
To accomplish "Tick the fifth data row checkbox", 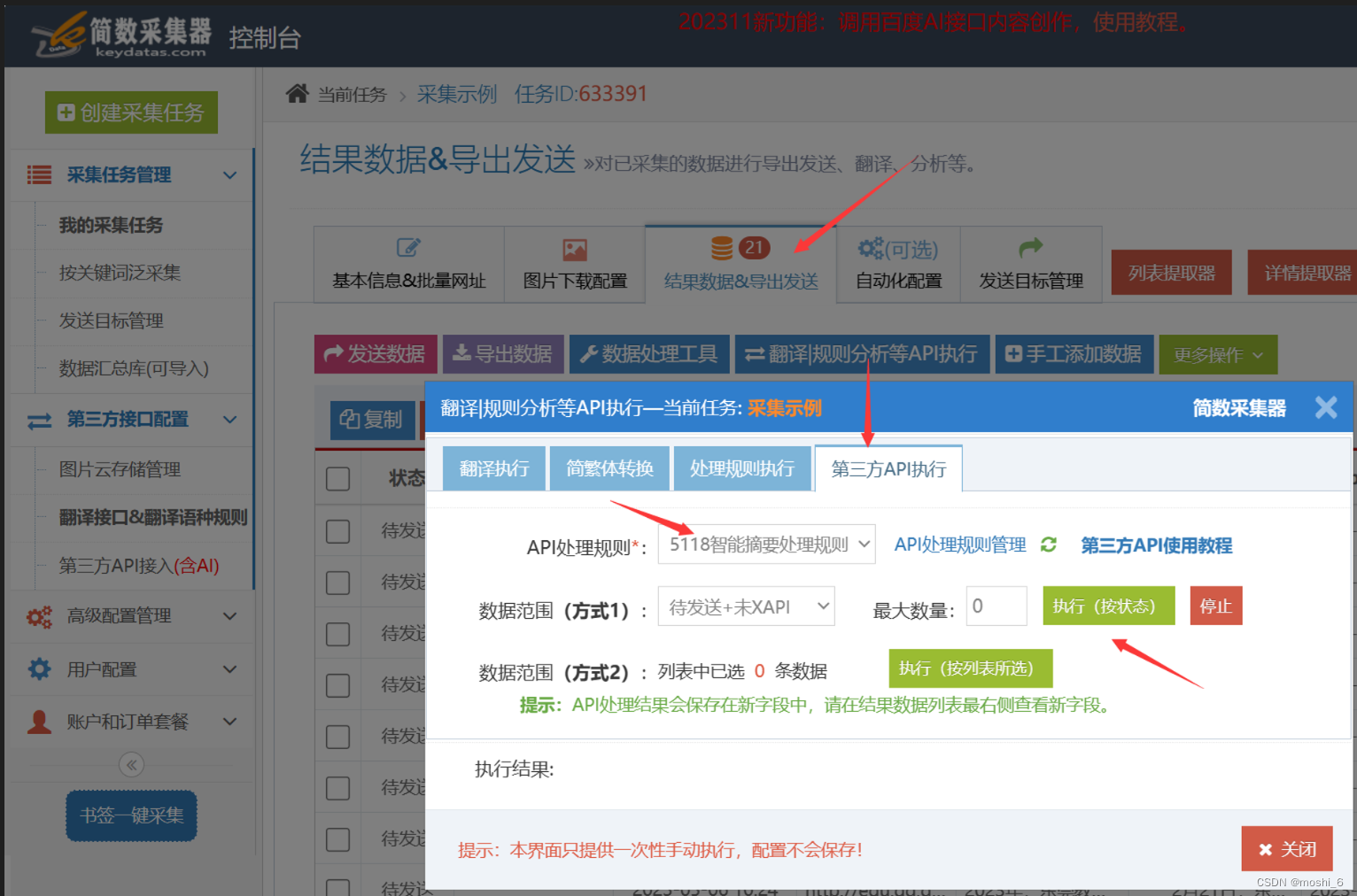I will tap(337, 736).
